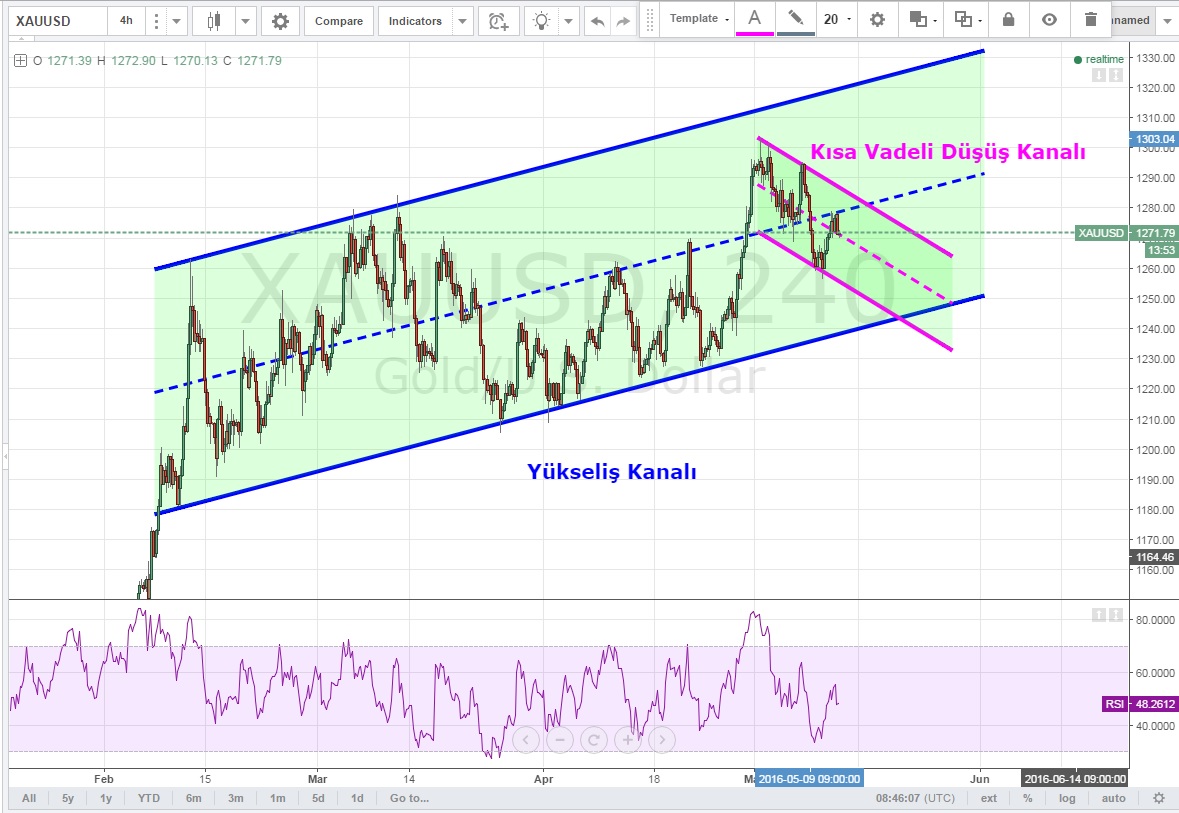
Task: Toggle drawing visibility with eye icon
Action: pyautogui.click(x=1048, y=19)
